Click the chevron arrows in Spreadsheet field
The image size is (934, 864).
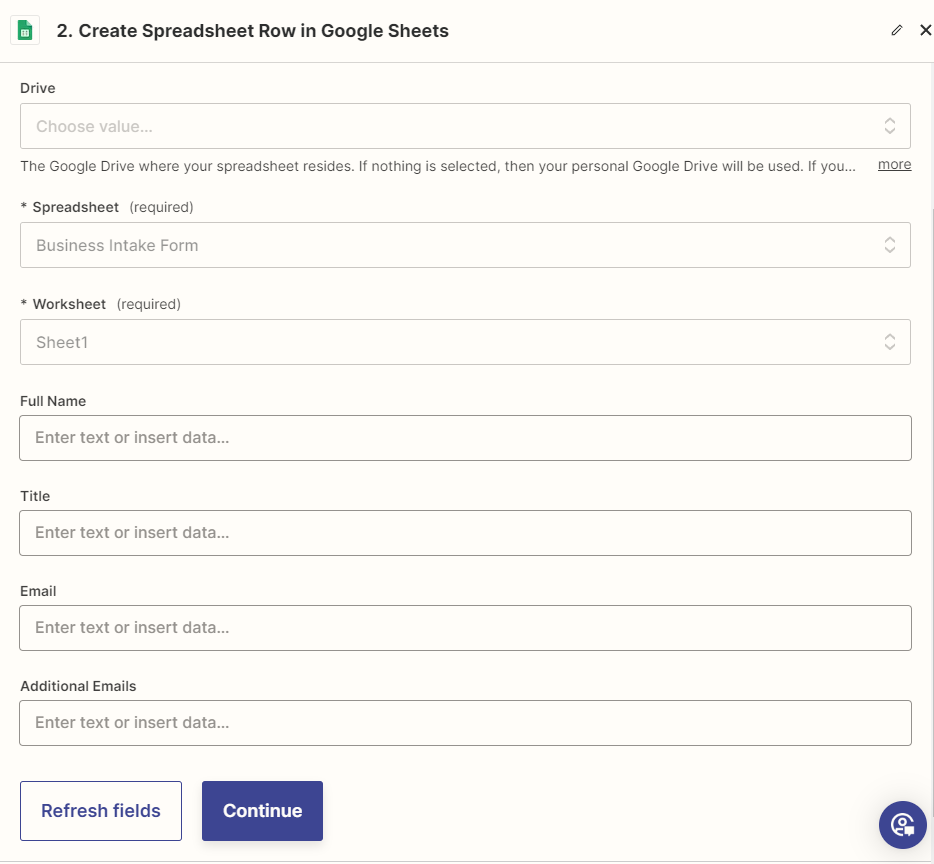[x=889, y=245]
